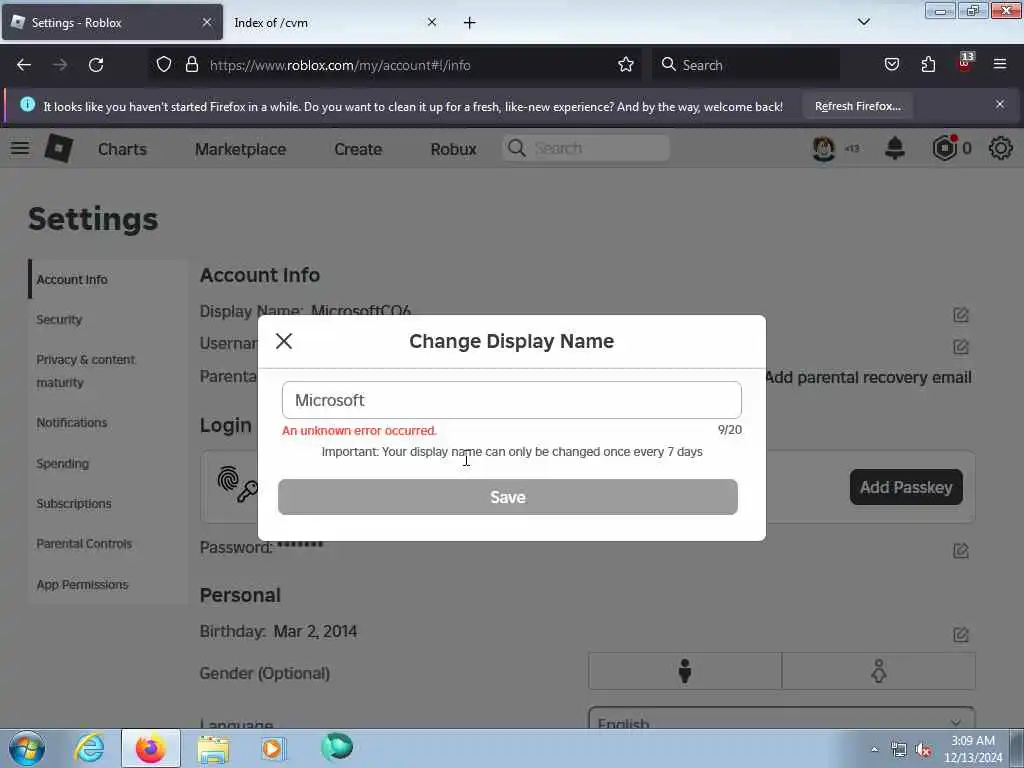Screen dimensions: 1024x768
Task: Click the Firefox taskbar icon
Action: [x=150, y=748]
